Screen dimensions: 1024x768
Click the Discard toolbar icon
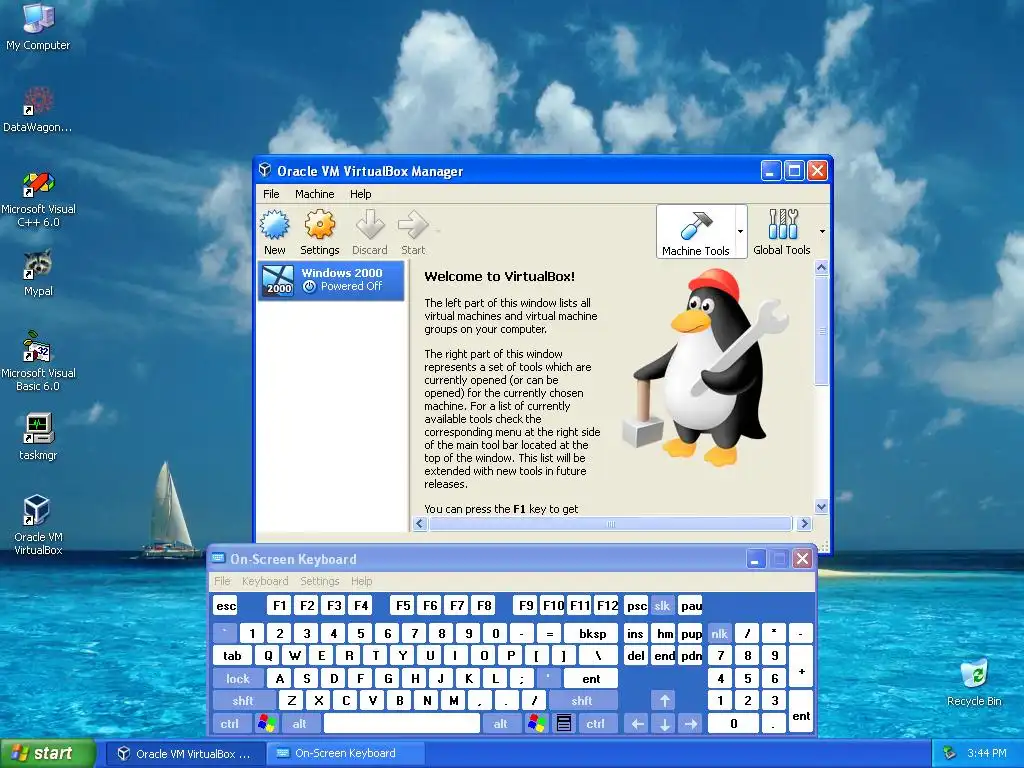[370, 232]
